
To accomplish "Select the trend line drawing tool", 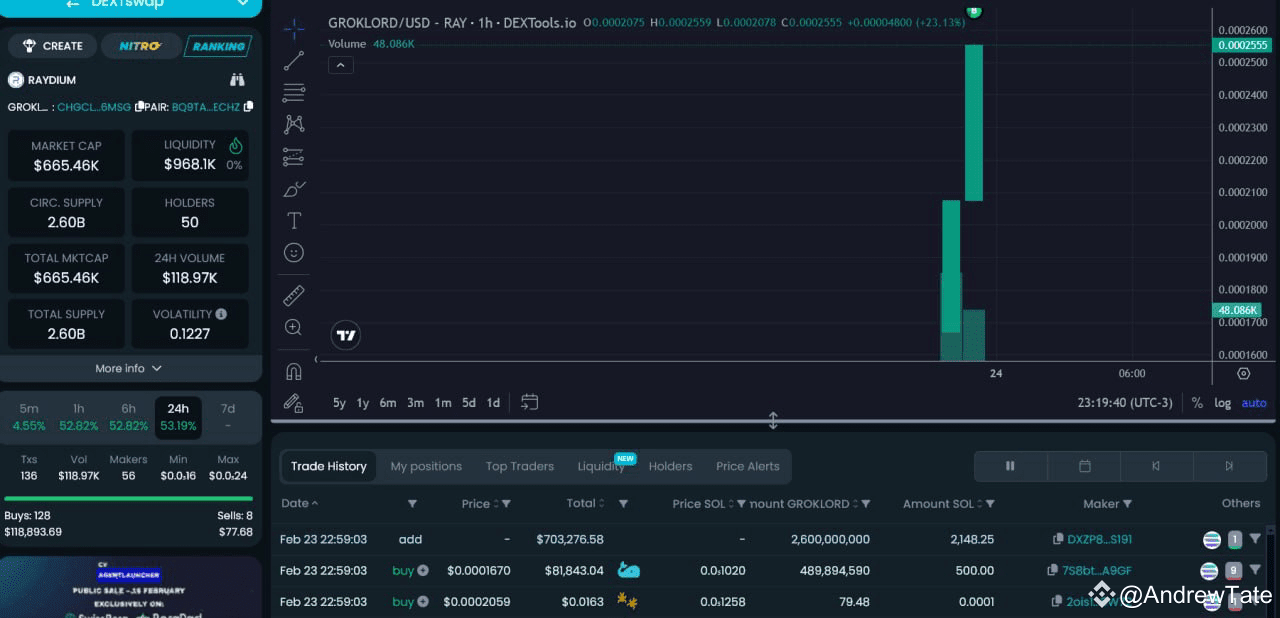I will click(x=294, y=61).
